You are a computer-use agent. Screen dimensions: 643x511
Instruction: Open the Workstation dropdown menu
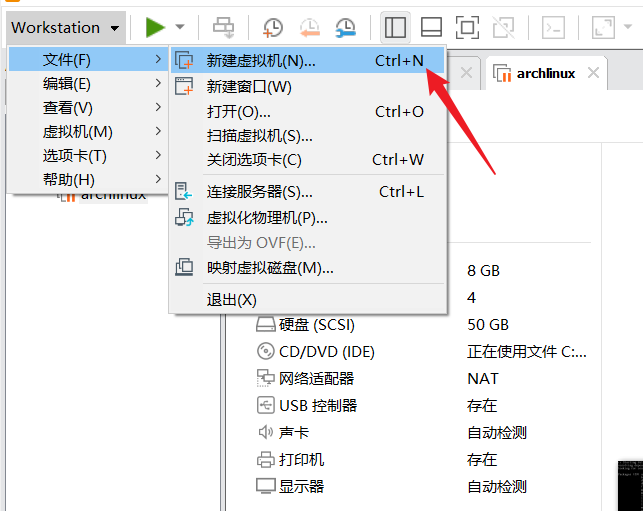pos(66,27)
